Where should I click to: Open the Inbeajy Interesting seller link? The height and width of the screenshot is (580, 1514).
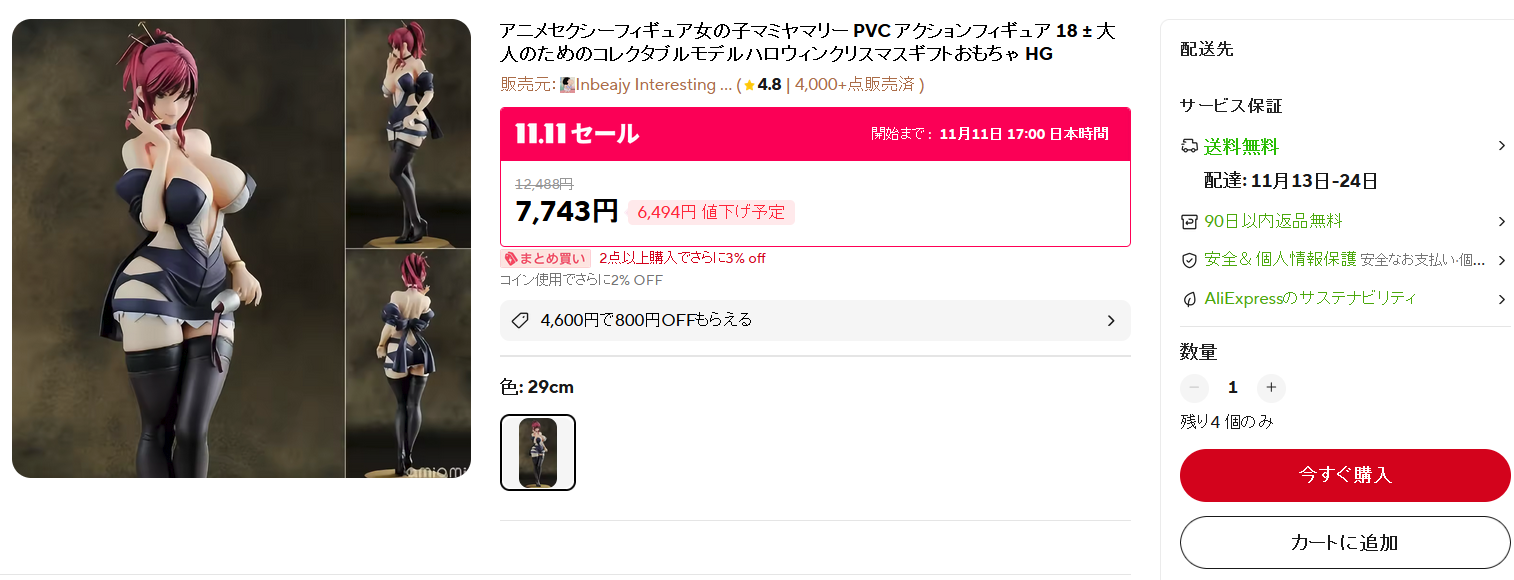tap(646, 85)
